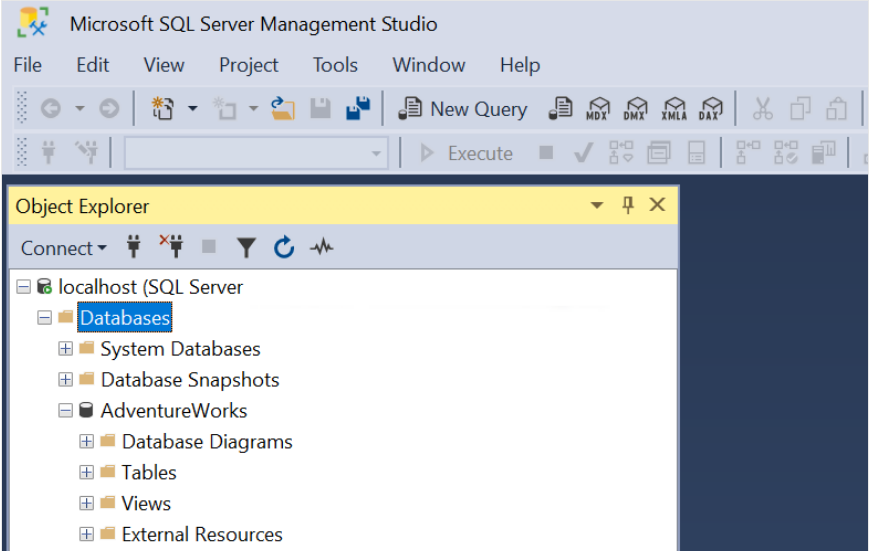870x551 pixels.
Task: Click the Navigate Forward arrow icon
Action: click(109, 108)
